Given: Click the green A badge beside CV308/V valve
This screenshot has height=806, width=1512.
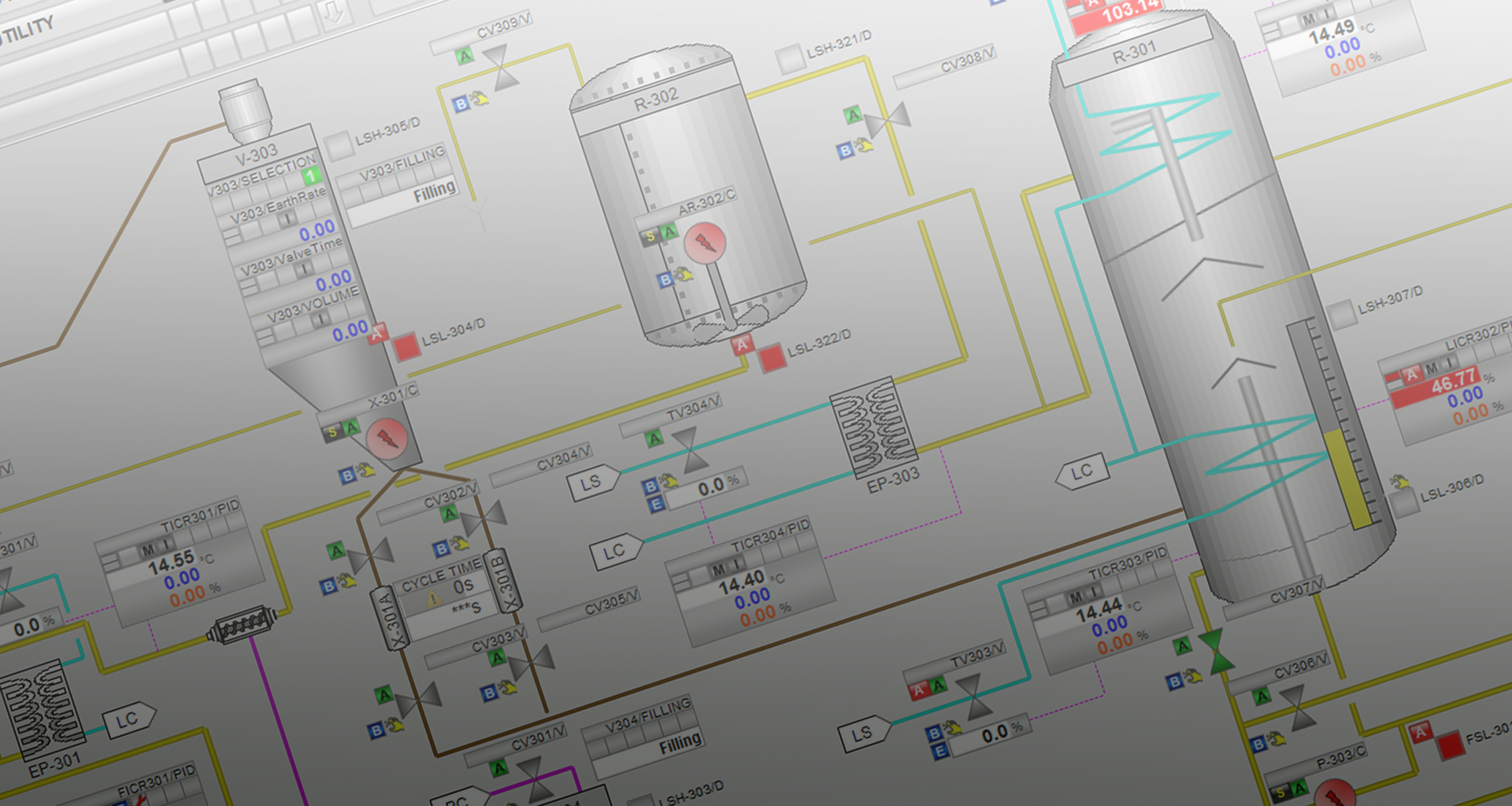Looking at the screenshot, I should (853, 116).
